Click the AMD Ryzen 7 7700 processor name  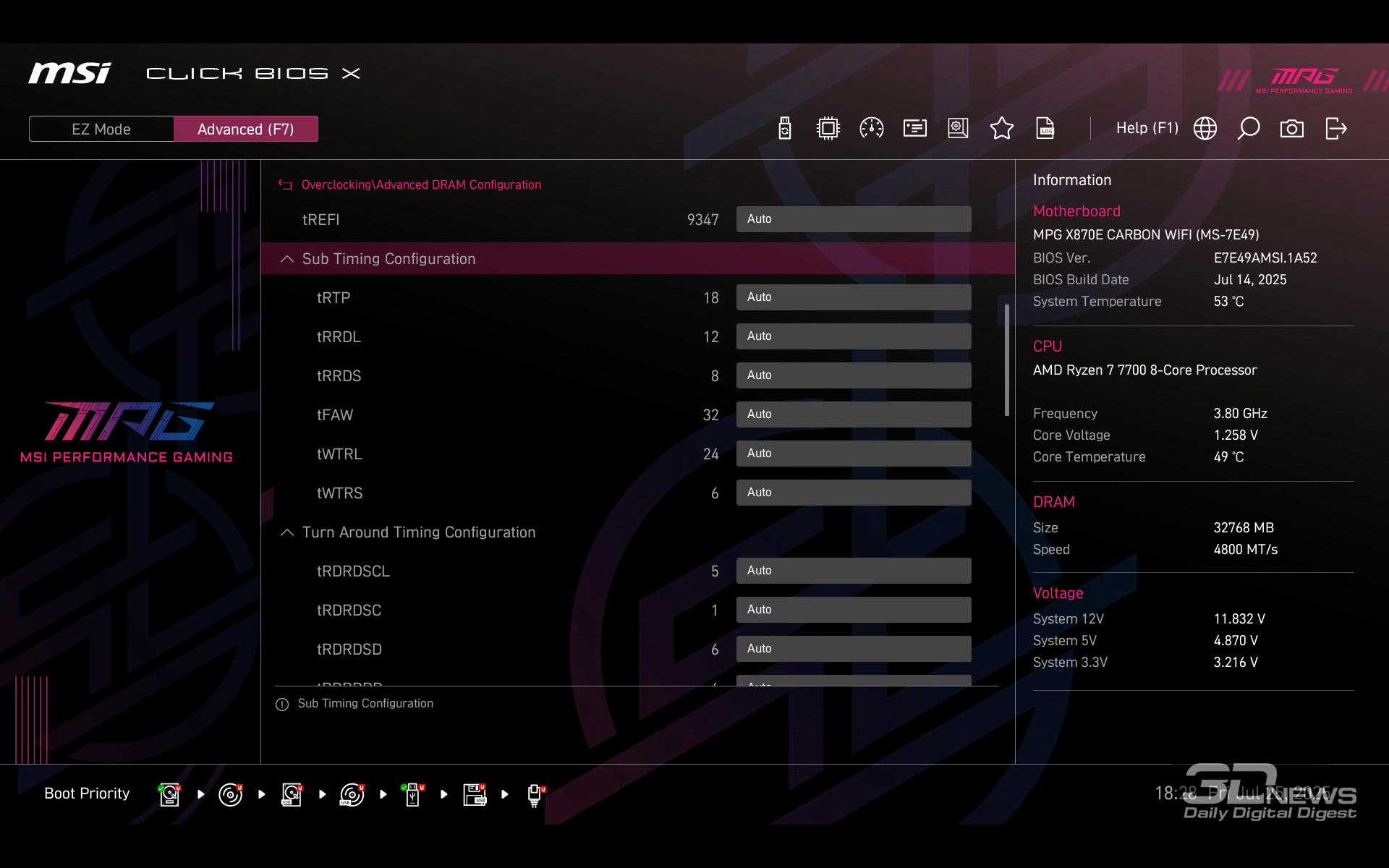pyautogui.click(x=1144, y=370)
